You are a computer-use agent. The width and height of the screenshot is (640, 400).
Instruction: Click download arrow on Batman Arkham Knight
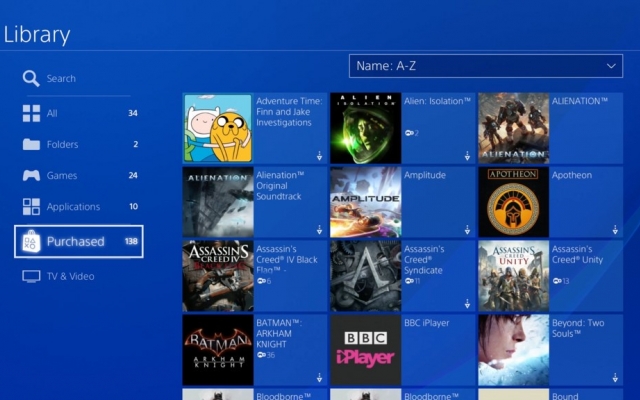point(319,378)
